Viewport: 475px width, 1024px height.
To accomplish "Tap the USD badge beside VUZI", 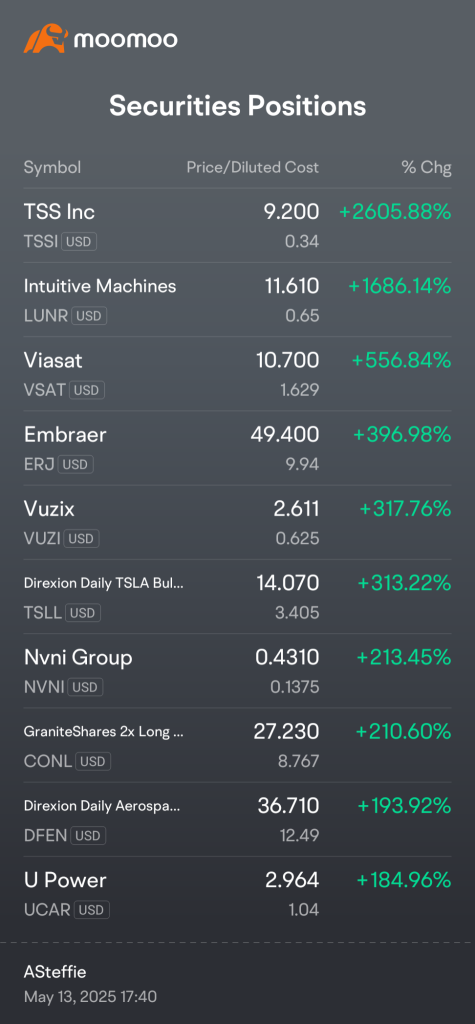I will [82, 539].
